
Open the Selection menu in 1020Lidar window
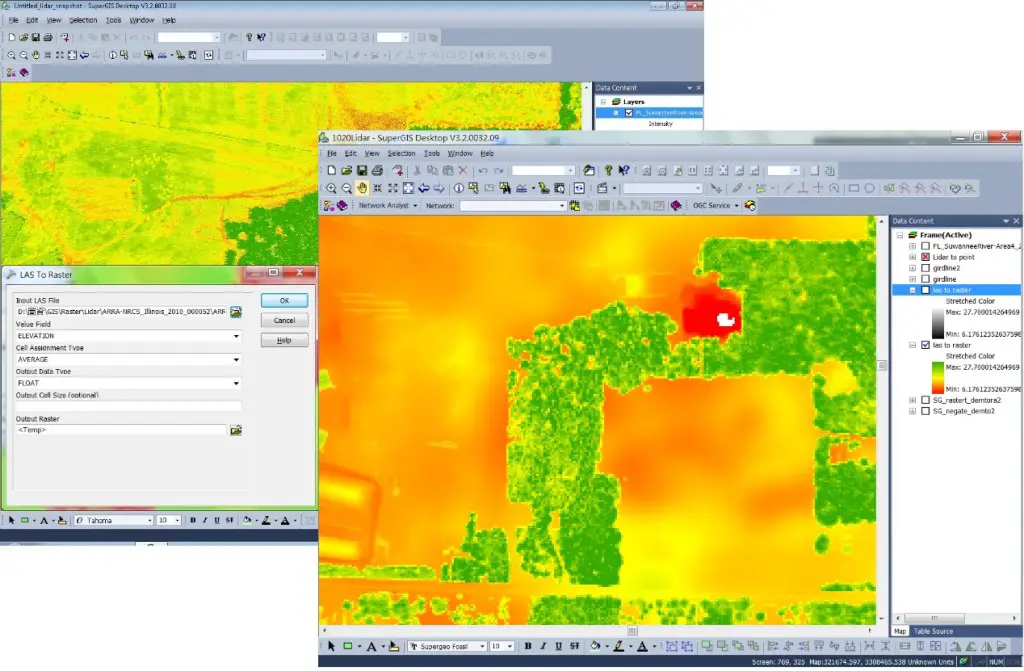pyautogui.click(x=401, y=154)
